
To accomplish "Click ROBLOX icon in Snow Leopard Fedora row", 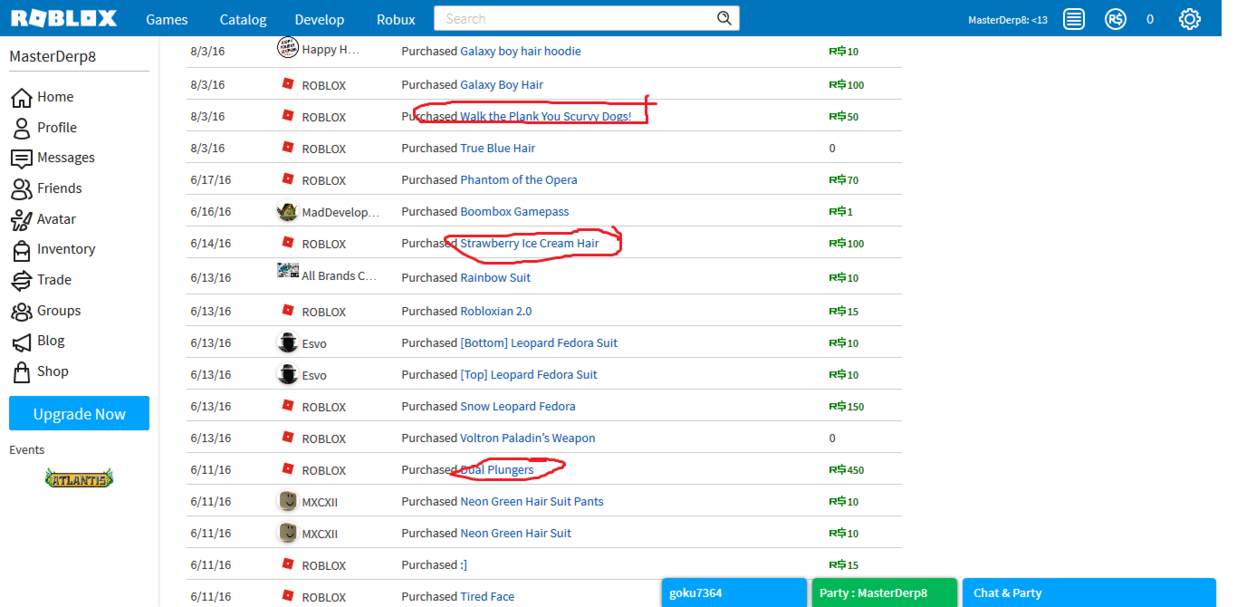I will click(x=288, y=405).
